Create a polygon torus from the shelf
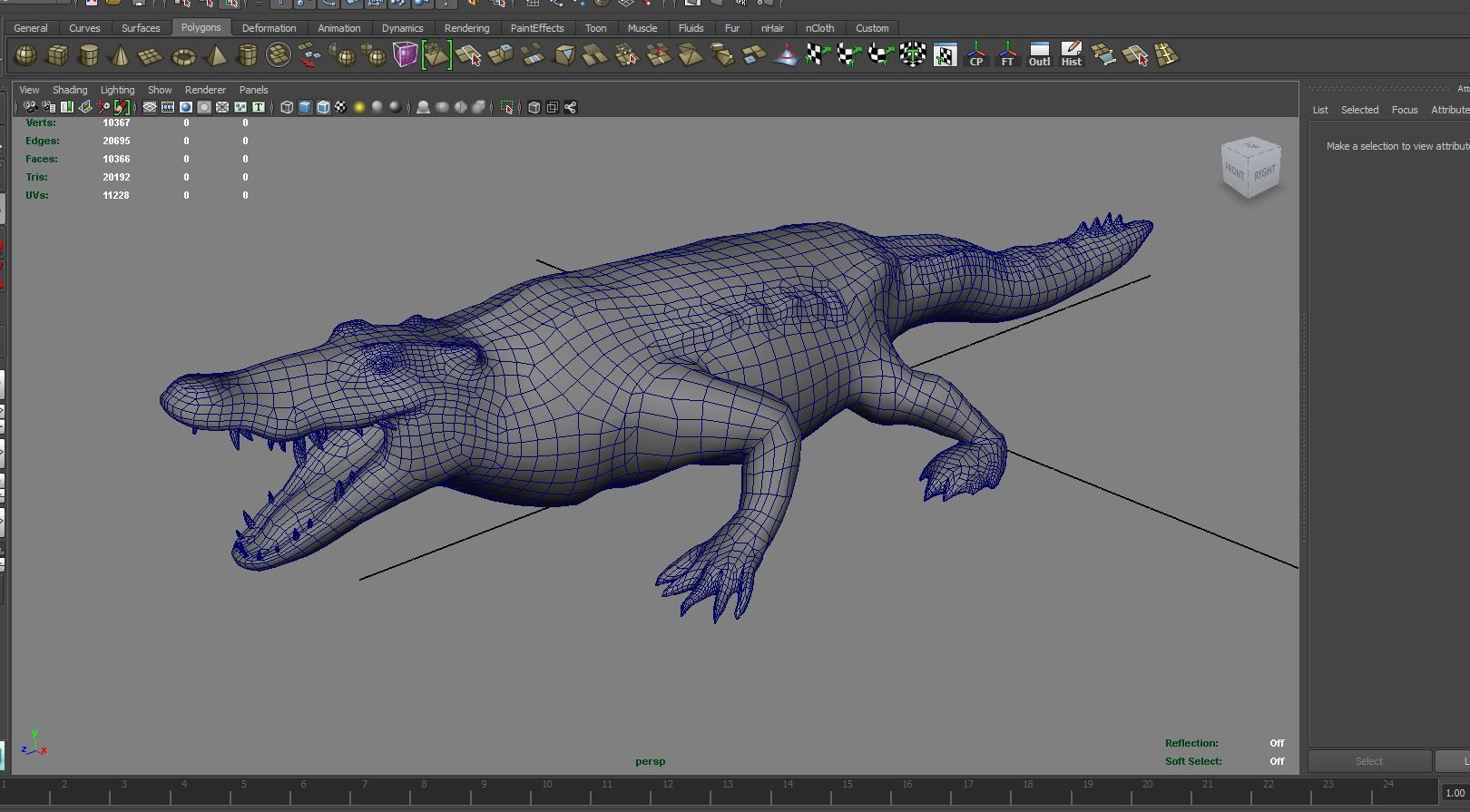Screen dimensions: 1470x812 [183, 56]
